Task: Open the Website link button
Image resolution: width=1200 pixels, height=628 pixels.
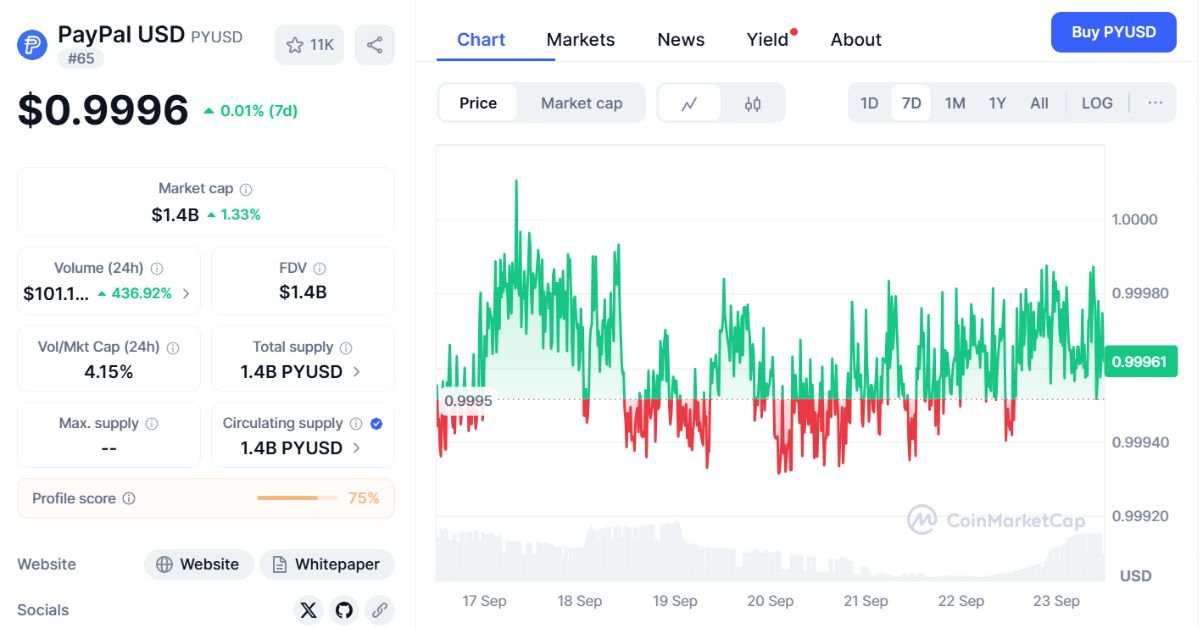Action: 198,564
